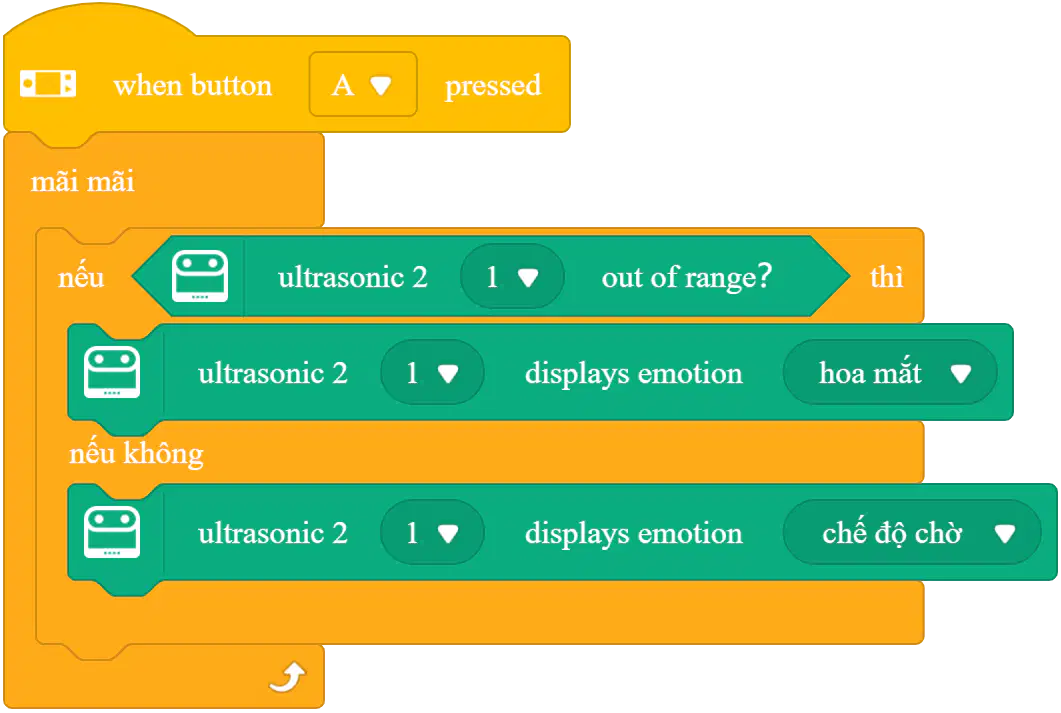Viewport: 1061px width, 713px height.
Task: Click 'displays emotion' text on the chế độ chờ block
Action: pyautogui.click(x=633, y=534)
